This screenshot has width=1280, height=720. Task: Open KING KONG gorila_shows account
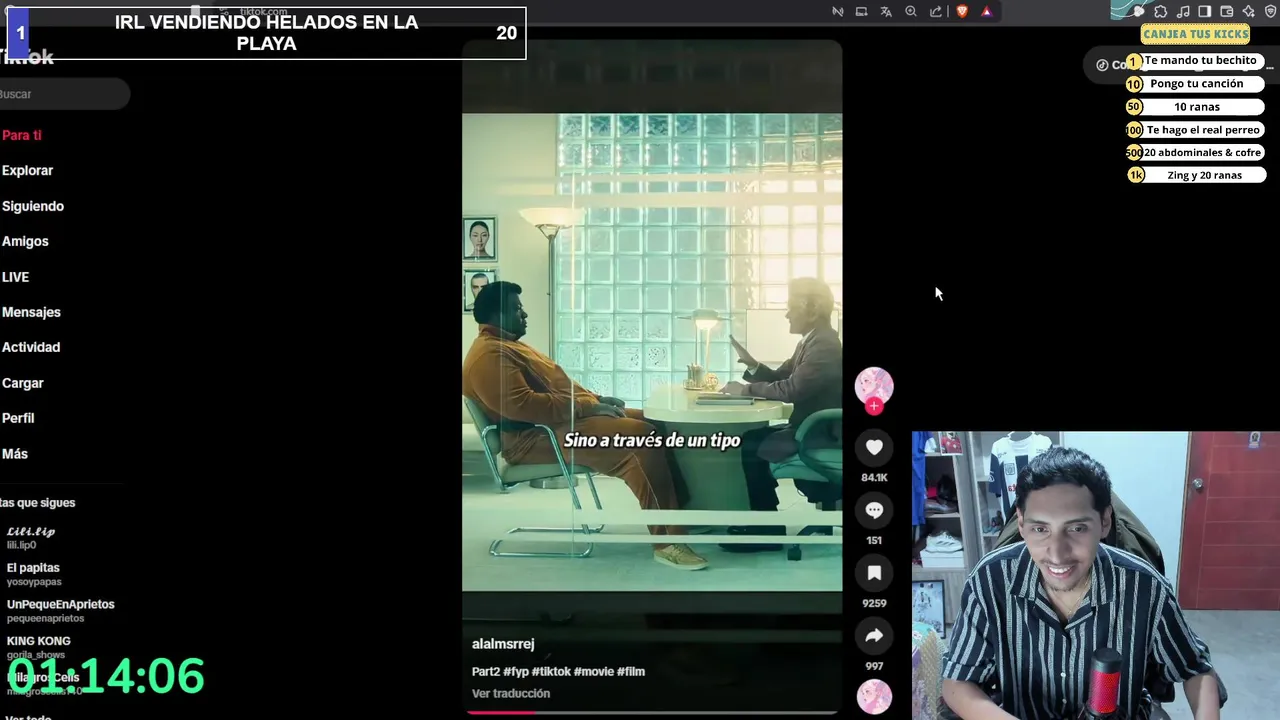38,647
